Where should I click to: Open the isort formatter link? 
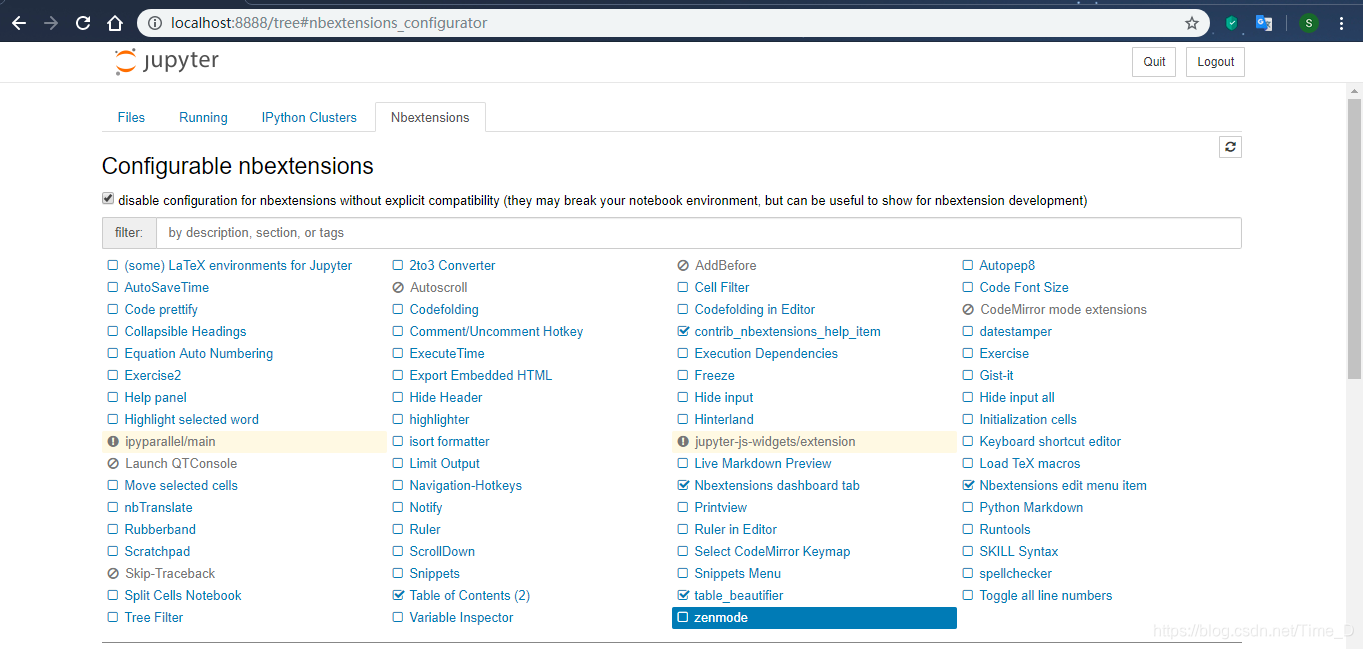(449, 441)
